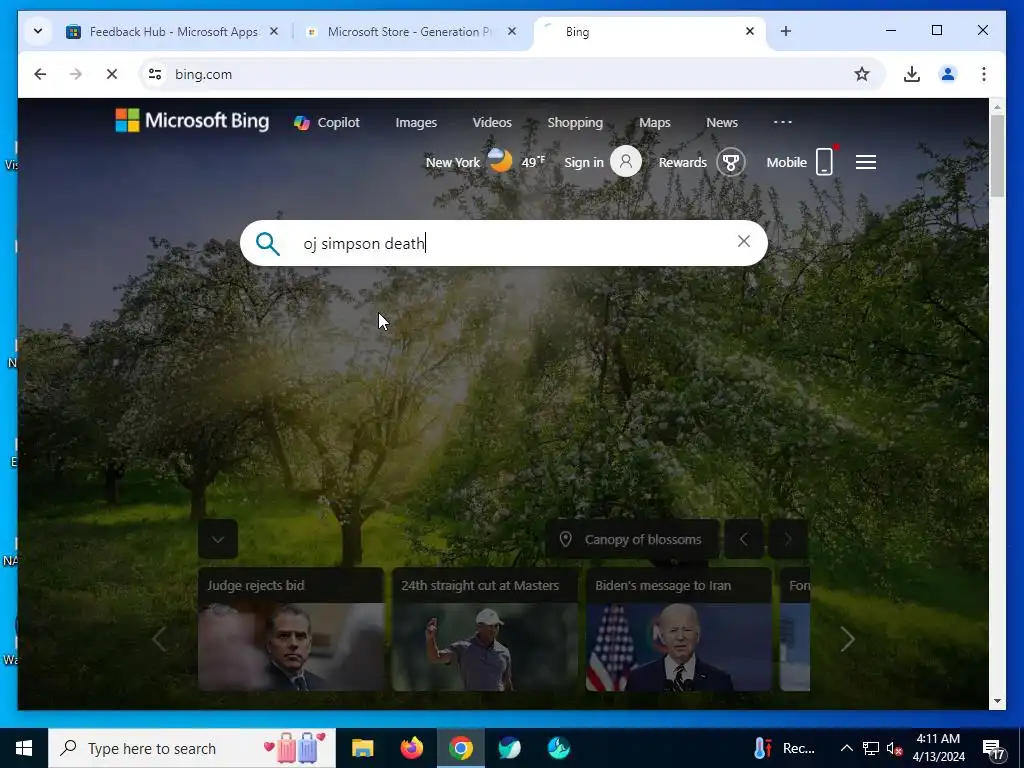1024x768 pixels.
Task: Close the Feedback Hub tab
Action: coord(274,31)
